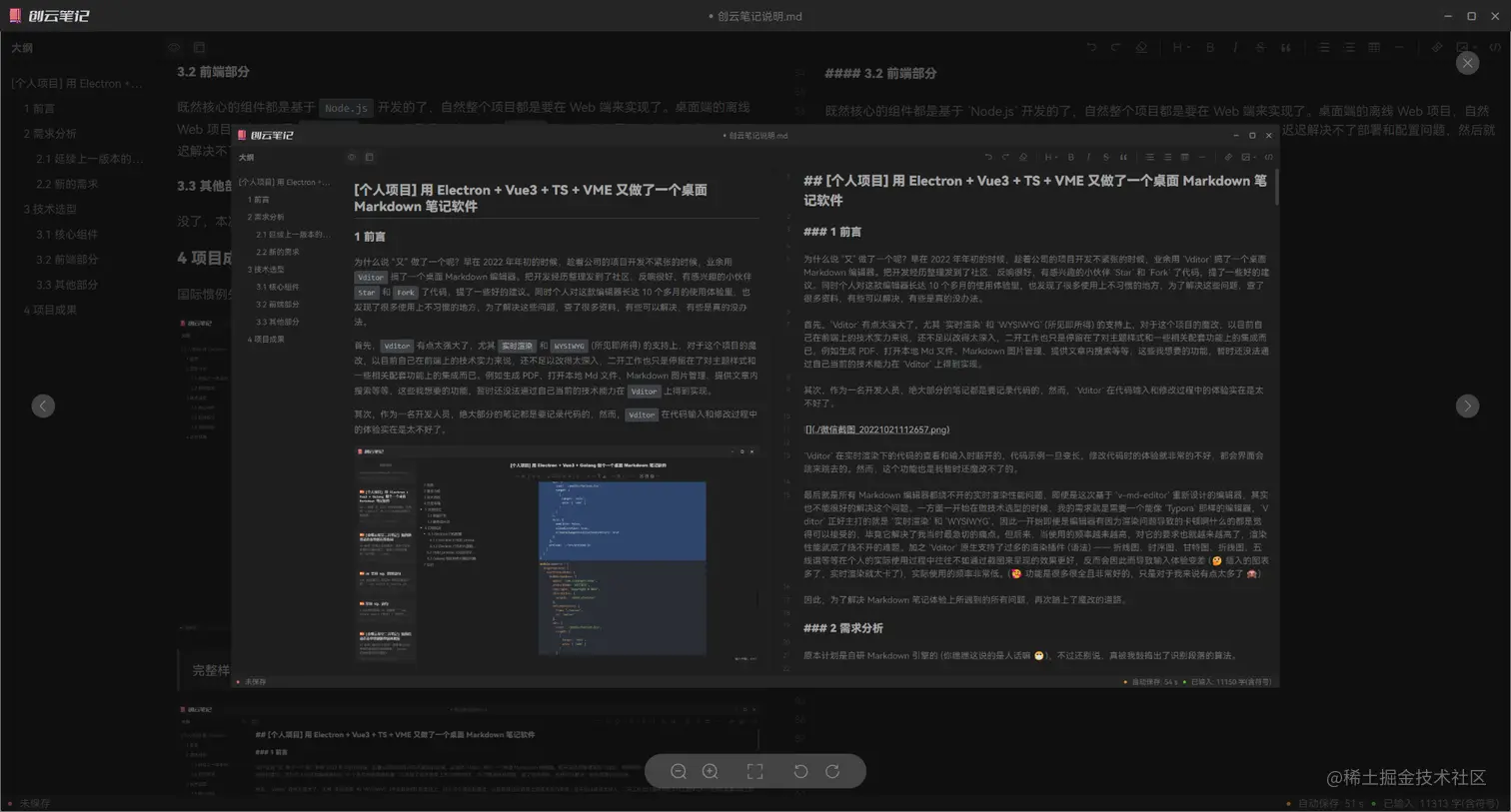Open outline item 3.2 前端部分

coord(67,259)
